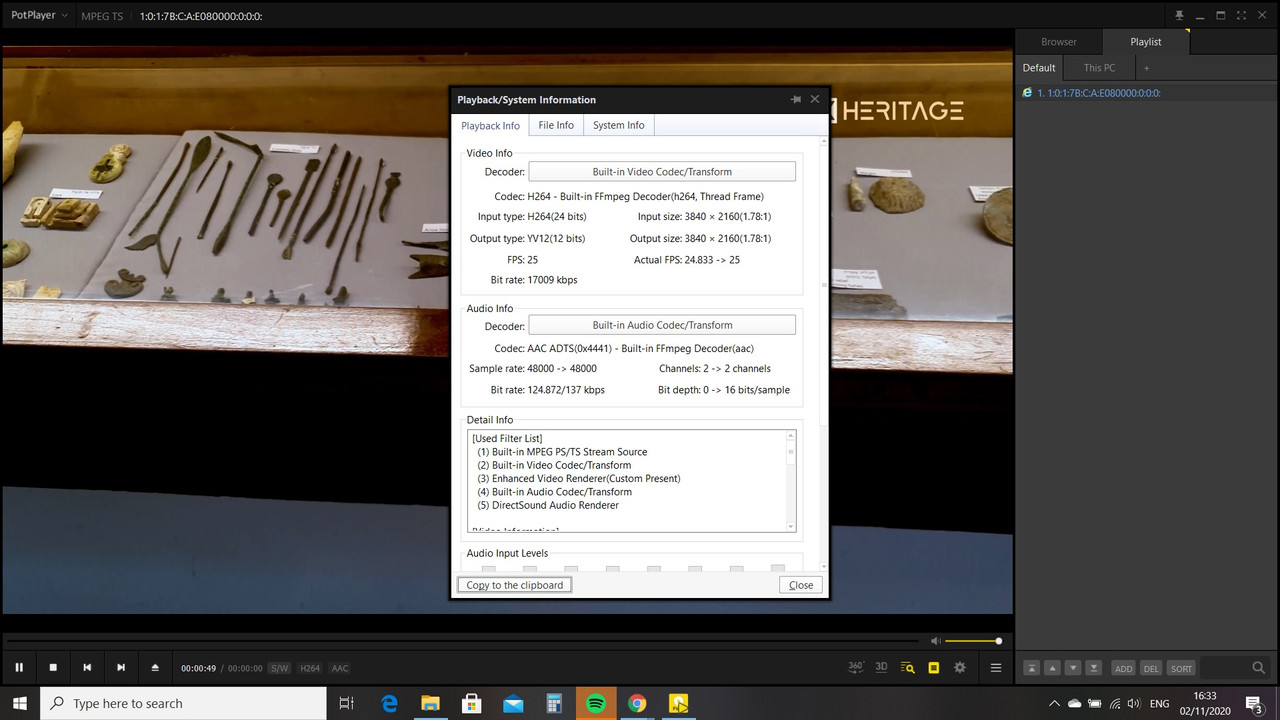Open the control panel gear icon
The height and width of the screenshot is (720, 1280).
(960, 668)
